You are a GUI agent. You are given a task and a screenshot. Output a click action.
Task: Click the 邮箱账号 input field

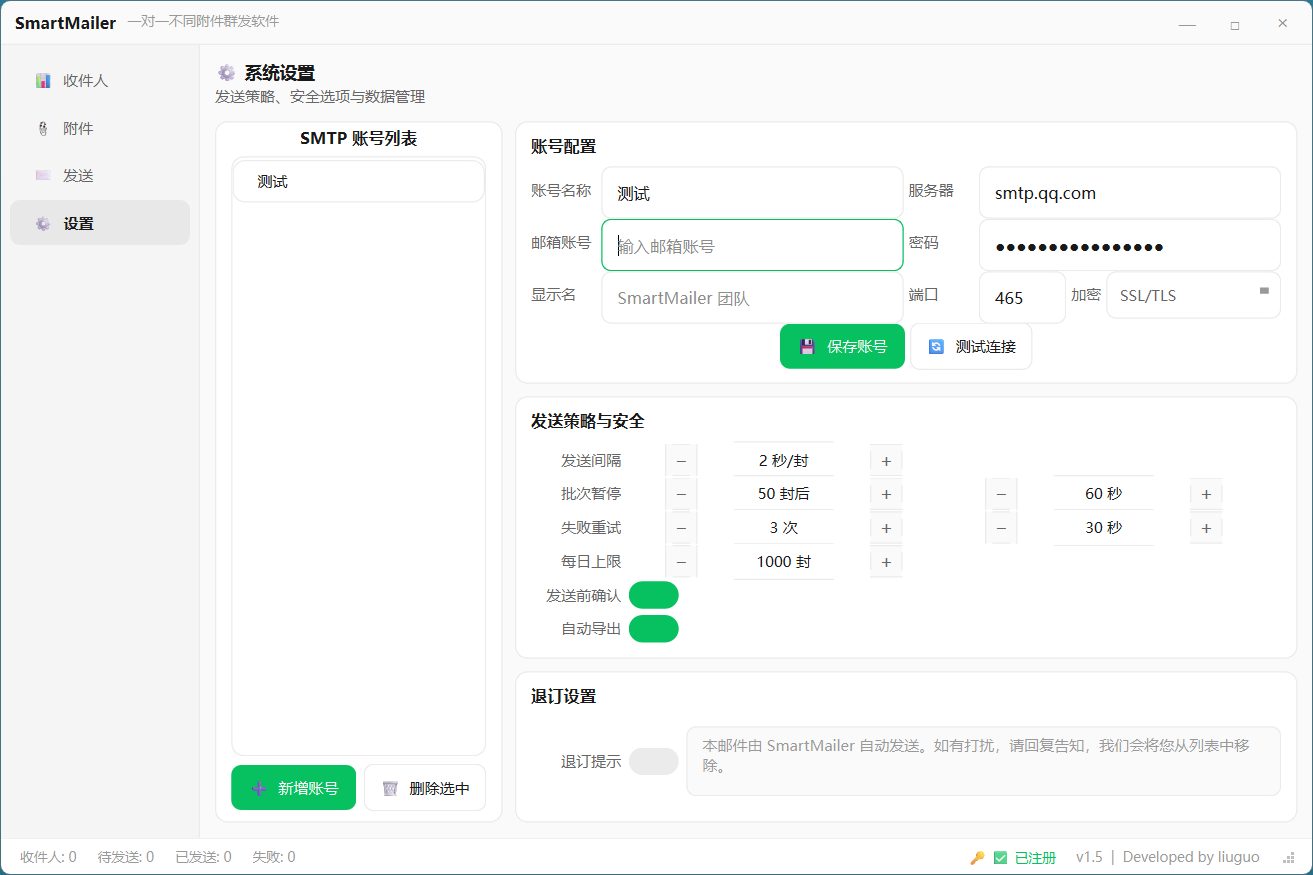point(752,245)
